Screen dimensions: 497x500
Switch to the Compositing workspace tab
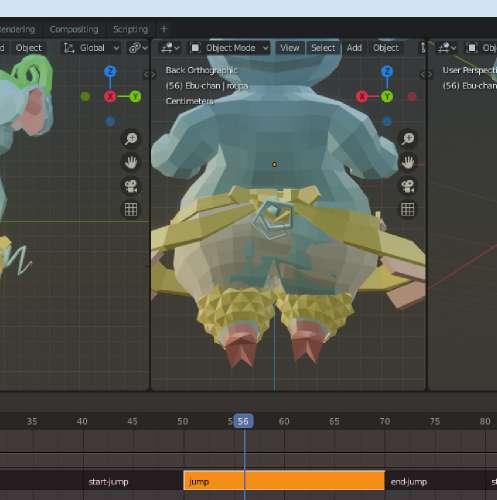(x=74, y=29)
